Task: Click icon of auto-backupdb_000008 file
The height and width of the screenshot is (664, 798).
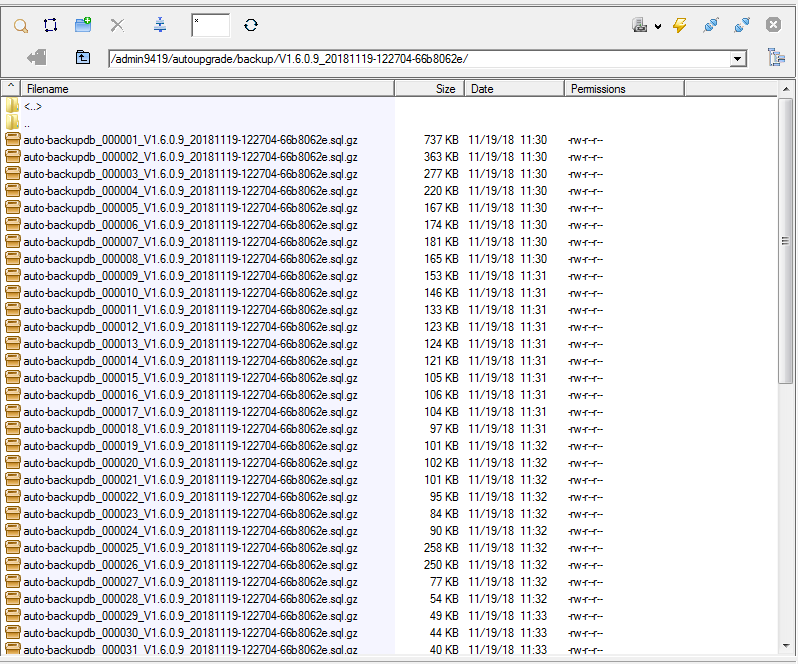Action: coord(13,259)
